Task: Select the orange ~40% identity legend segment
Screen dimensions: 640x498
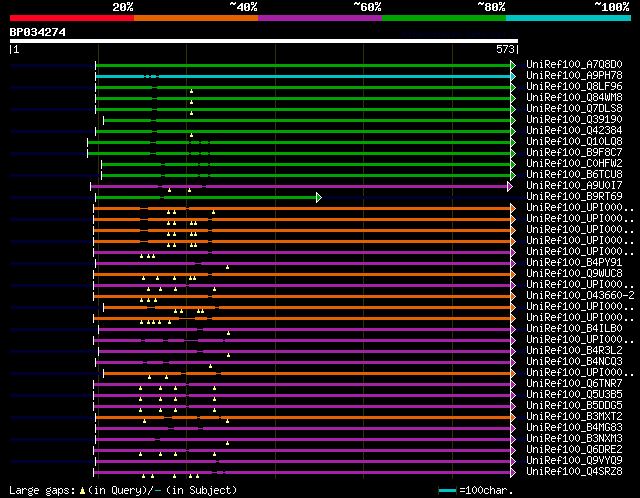Action: click(x=196, y=18)
